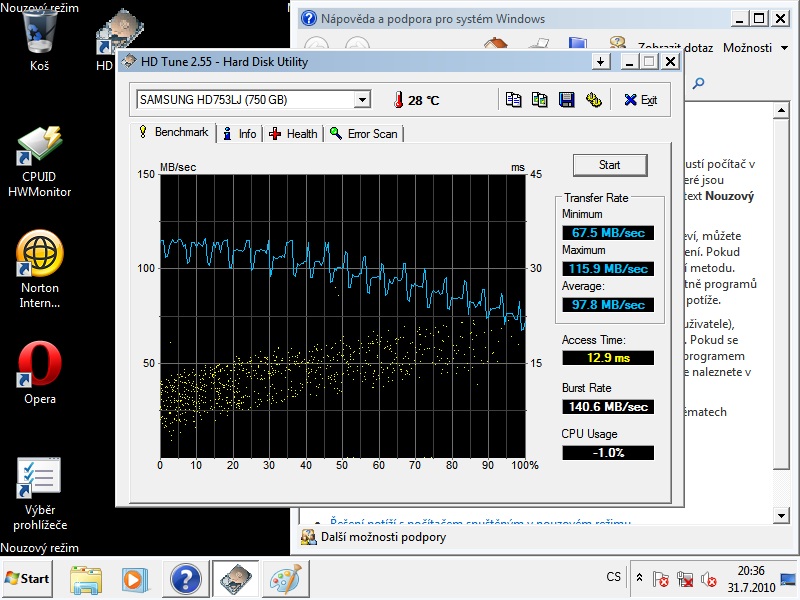This screenshot has width=800, height=600.
Task: Expand hidden system tray icons
Action: point(640,577)
